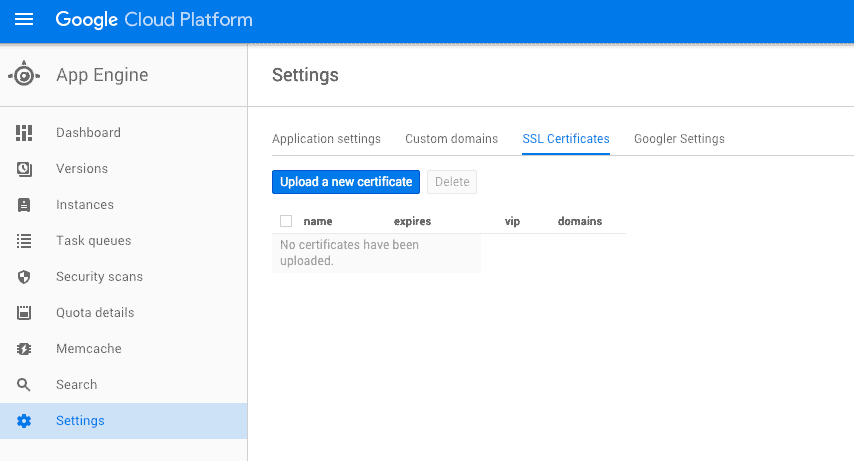This screenshot has height=461, width=854.
Task: Switch to Application settings tab
Action: [x=326, y=138]
